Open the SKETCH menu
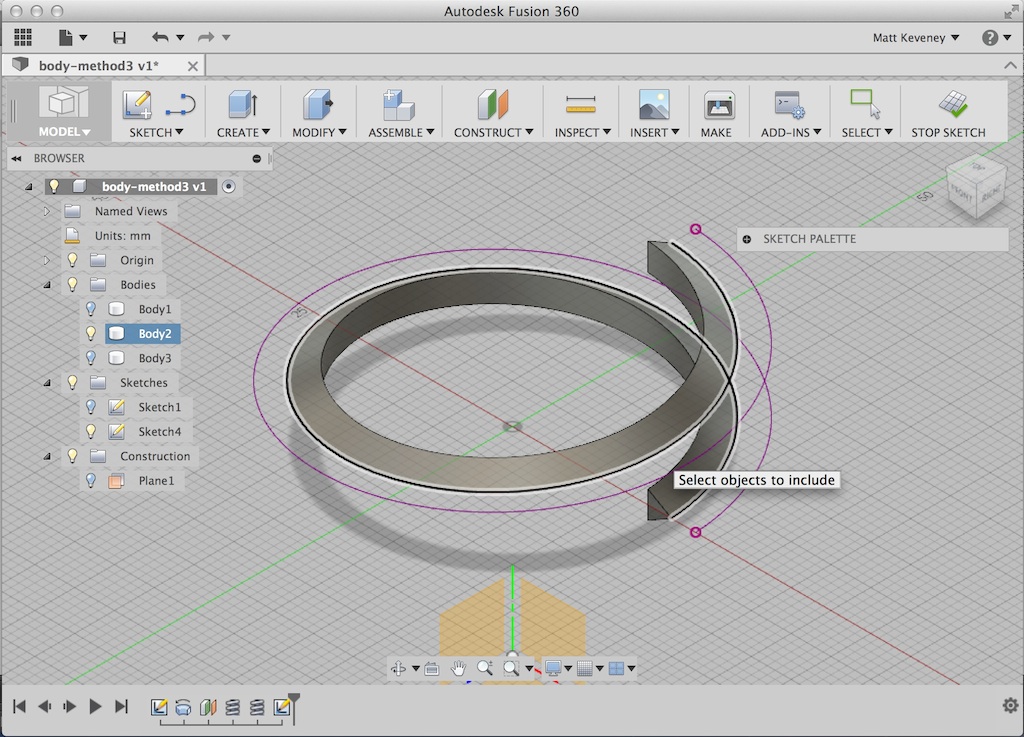The width and height of the screenshot is (1024, 737). (156, 133)
